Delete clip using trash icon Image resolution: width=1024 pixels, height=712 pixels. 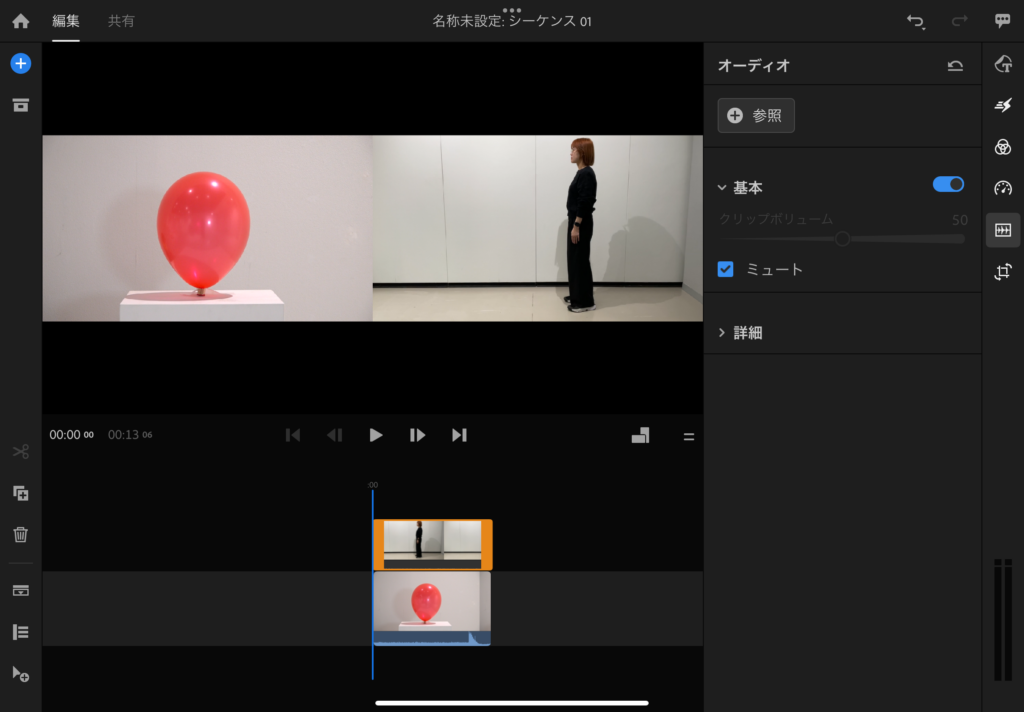pyautogui.click(x=20, y=534)
